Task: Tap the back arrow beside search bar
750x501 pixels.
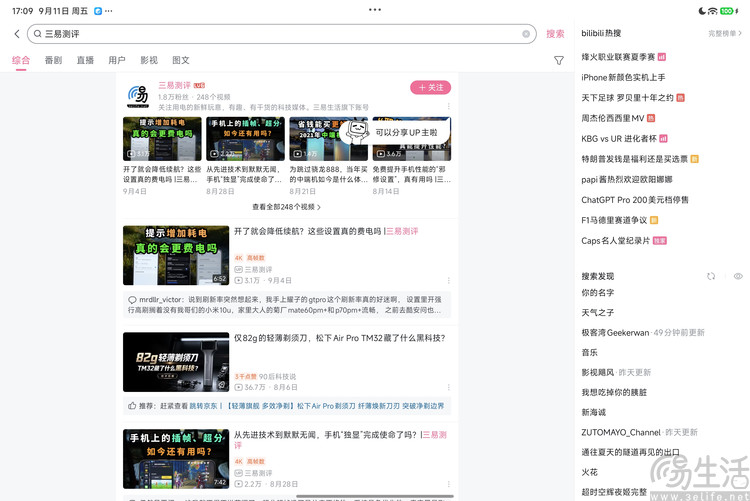Action: point(17,34)
